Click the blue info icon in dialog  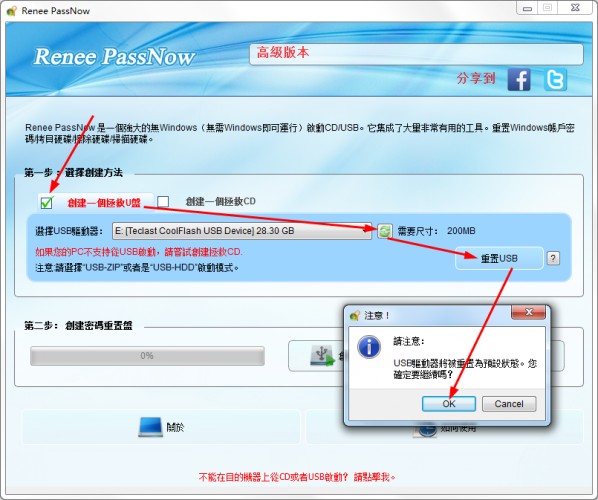[369, 347]
